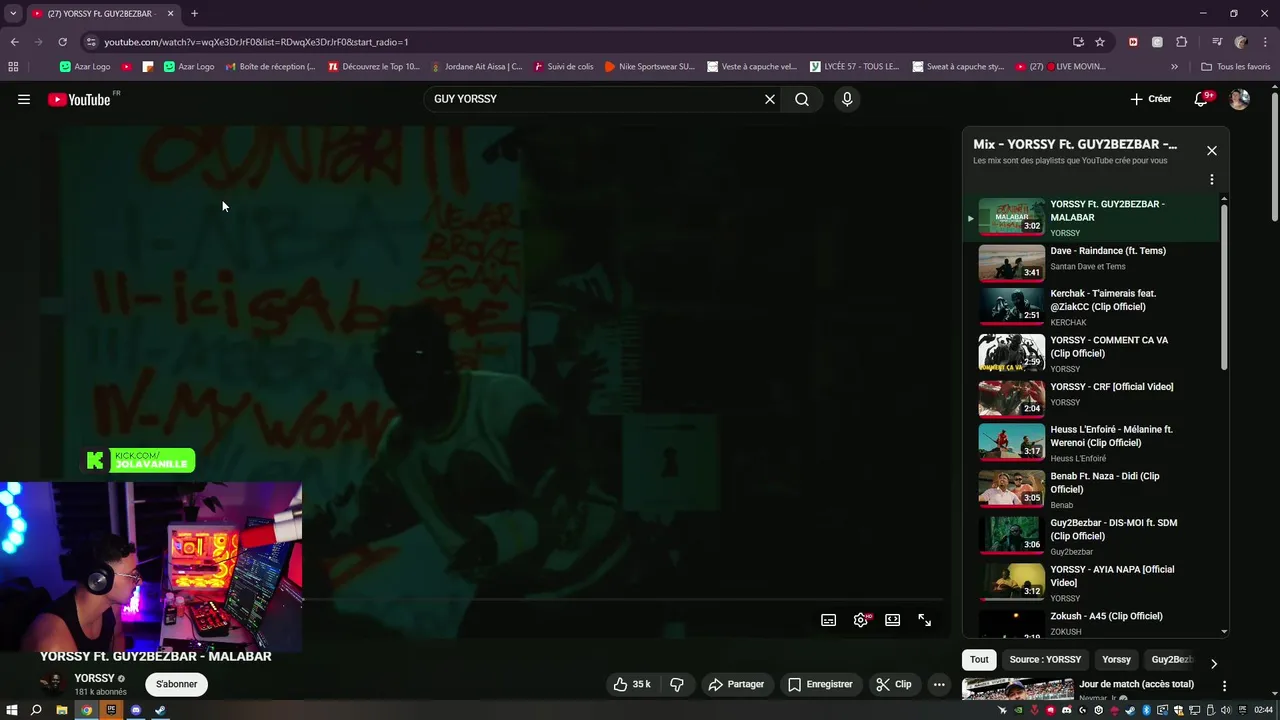Save the video with the Enregistrer button
The height and width of the screenshot is (720, 1280).
click(820, 684)
